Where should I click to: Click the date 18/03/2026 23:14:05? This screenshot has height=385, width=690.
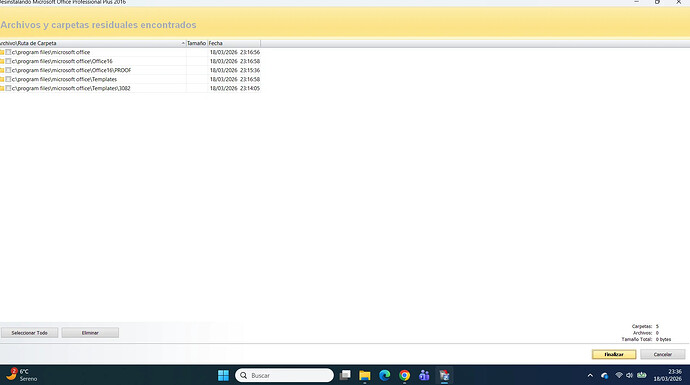coord(235,88)
